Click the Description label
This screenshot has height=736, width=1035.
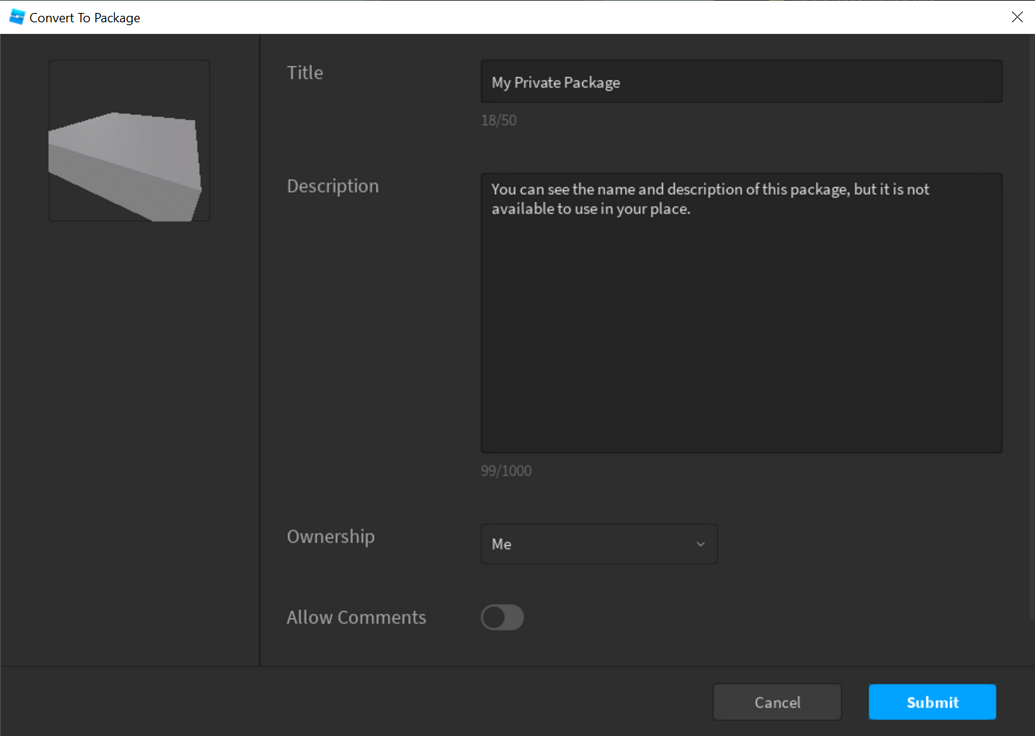(x=332, y=186)
